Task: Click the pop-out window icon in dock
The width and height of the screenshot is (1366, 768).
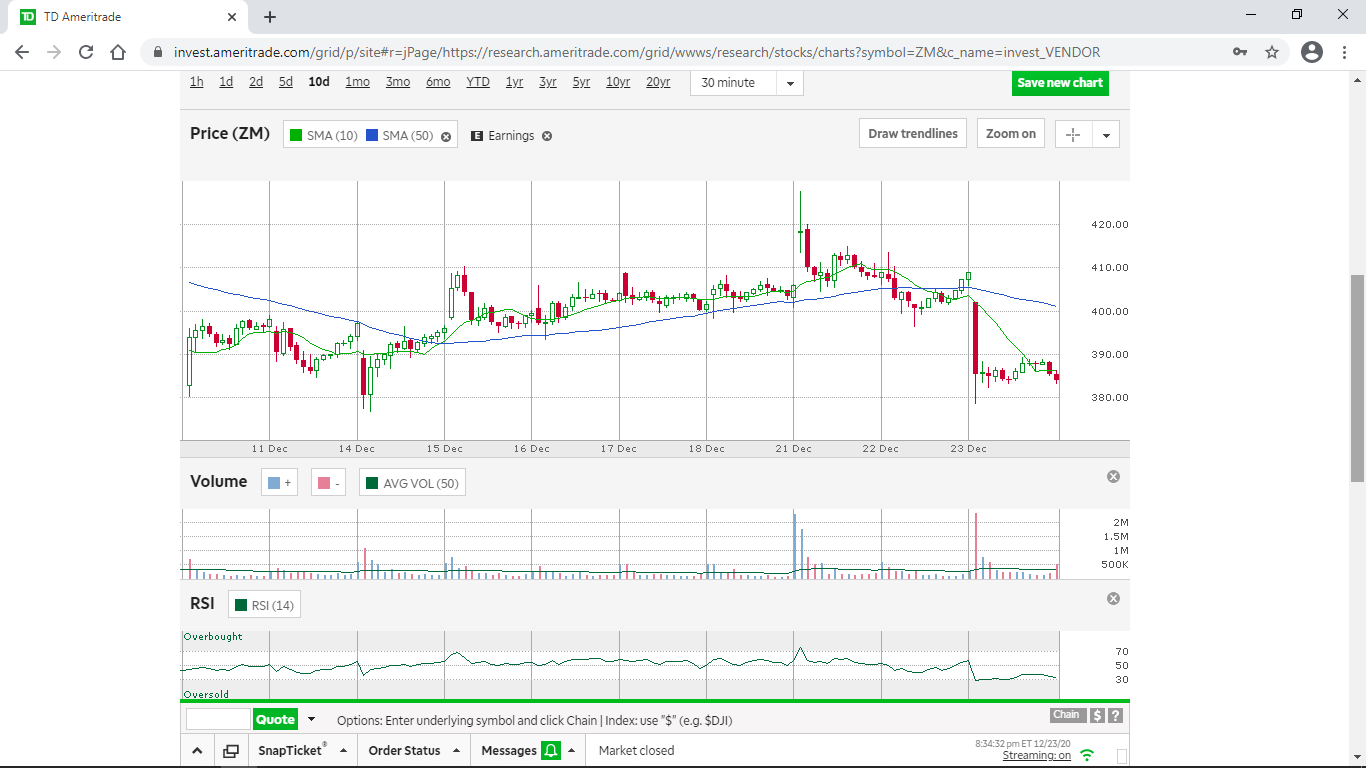Action: pos(231,751)
